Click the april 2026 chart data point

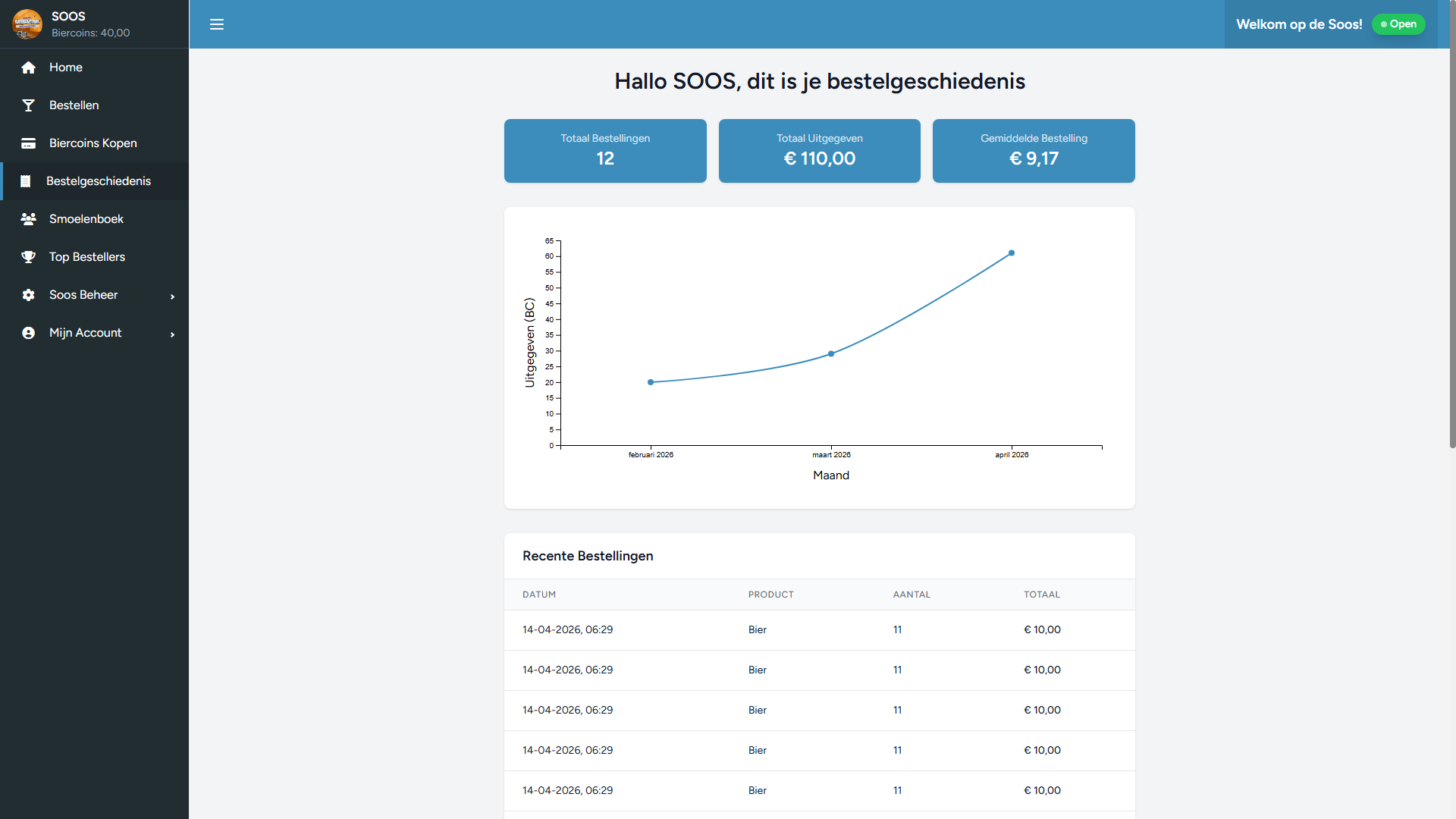pyautogui.click(x=1012, y=253)
